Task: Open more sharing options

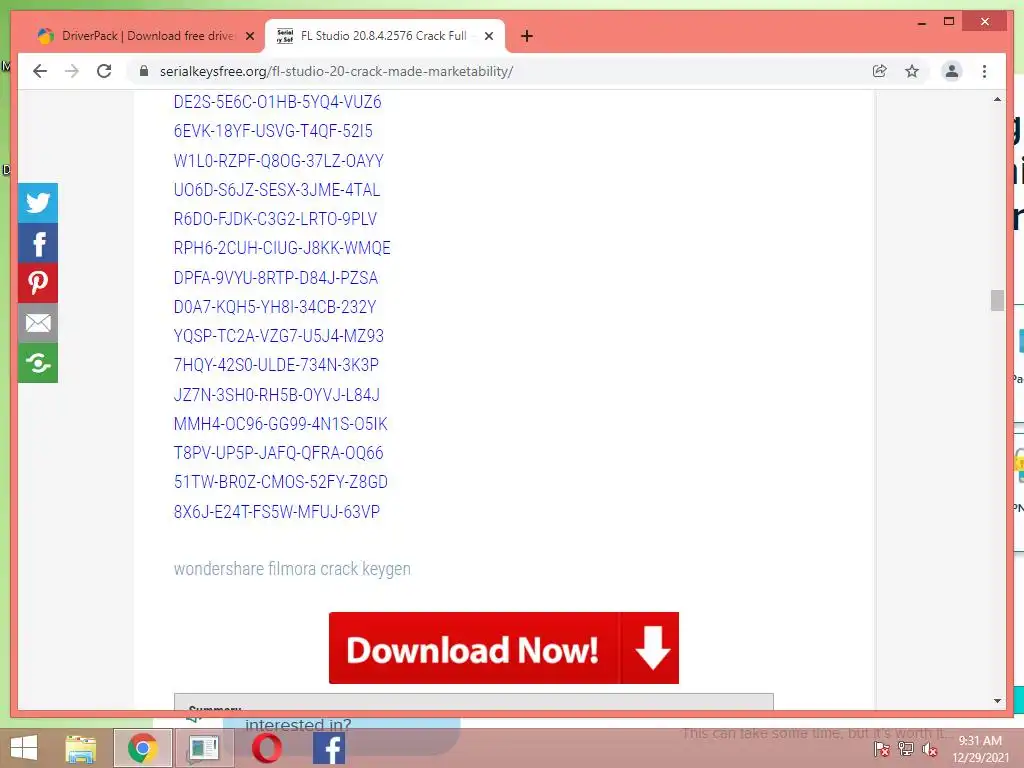Action: 38,362
